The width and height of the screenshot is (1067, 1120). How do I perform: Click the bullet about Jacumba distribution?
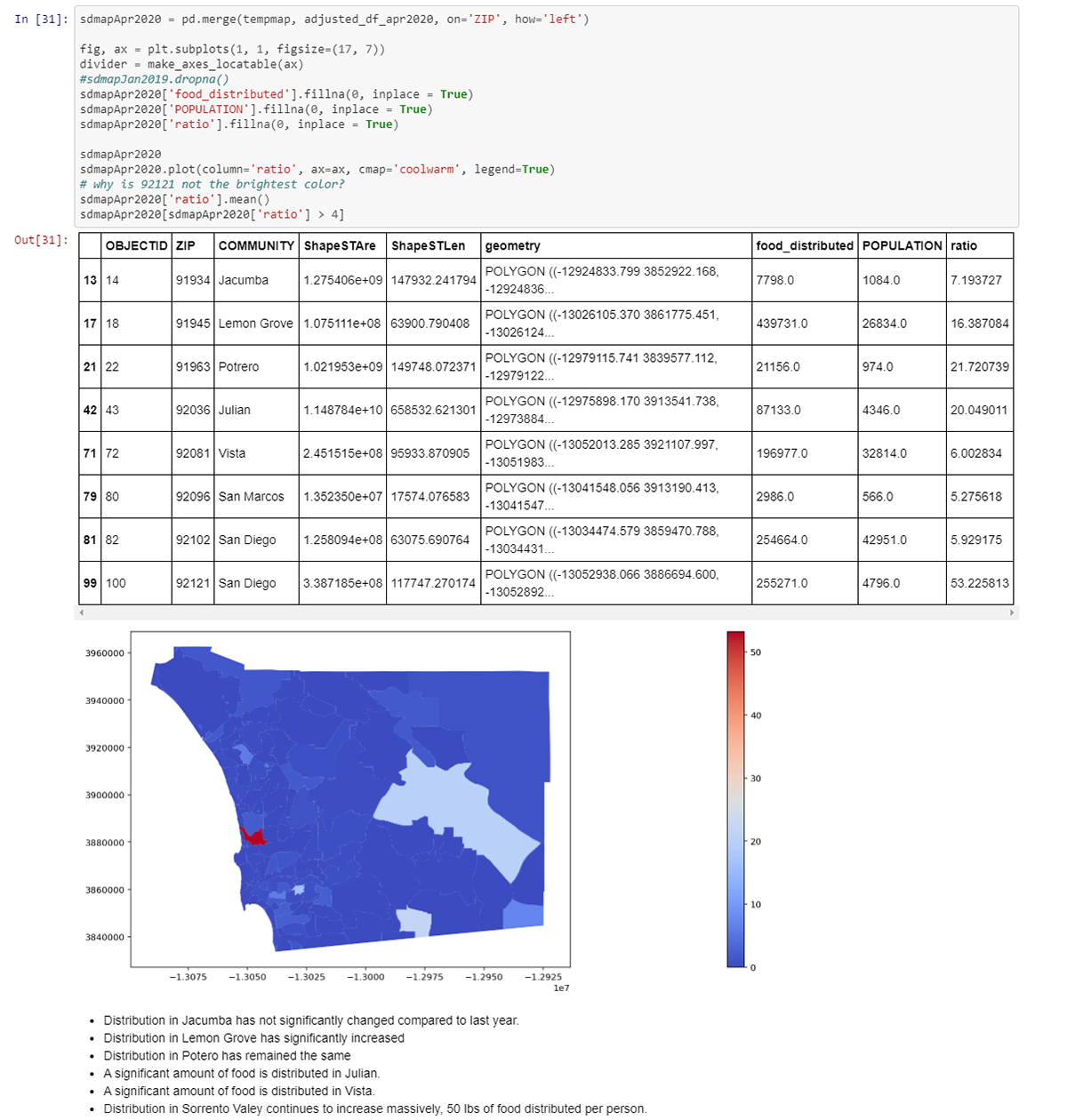tap(311, 1020)
